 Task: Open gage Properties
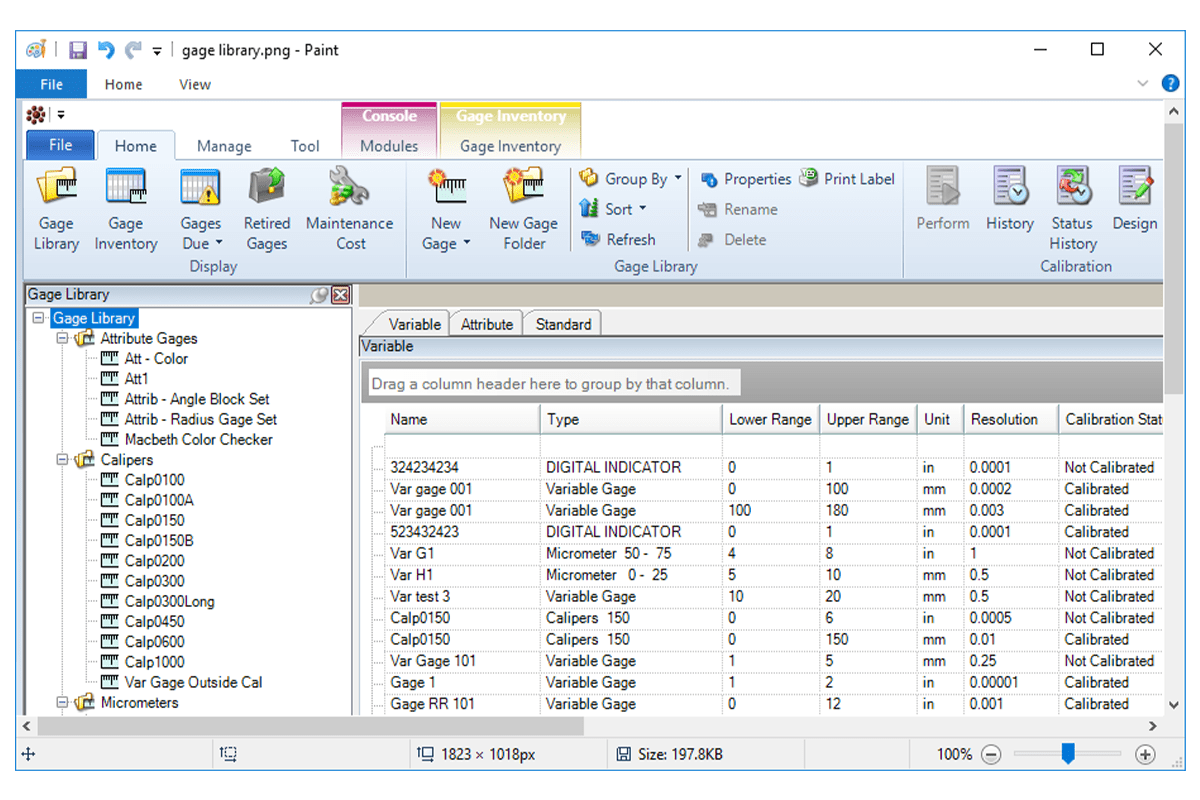[x=746, y=179]
